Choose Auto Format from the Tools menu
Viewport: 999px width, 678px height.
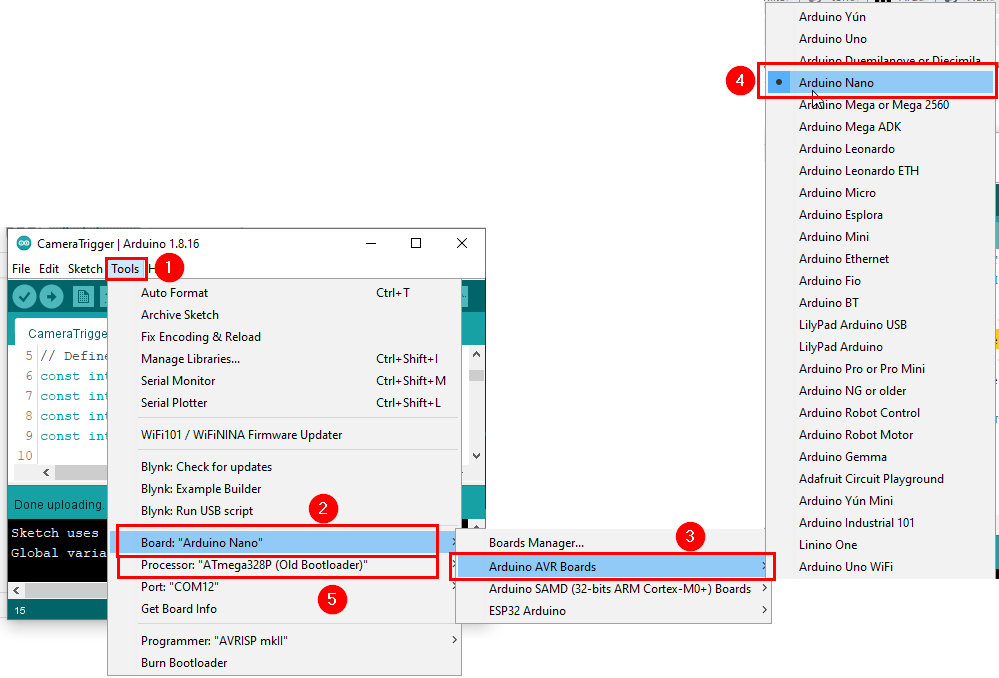(x=284, y=293)
